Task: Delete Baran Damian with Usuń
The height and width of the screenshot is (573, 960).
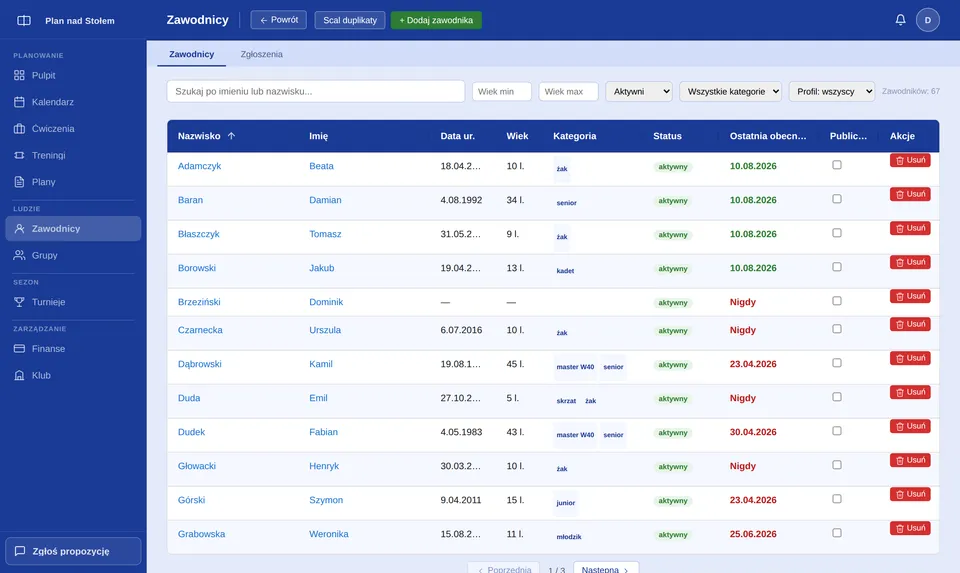Action: click(x=910, y=194)
